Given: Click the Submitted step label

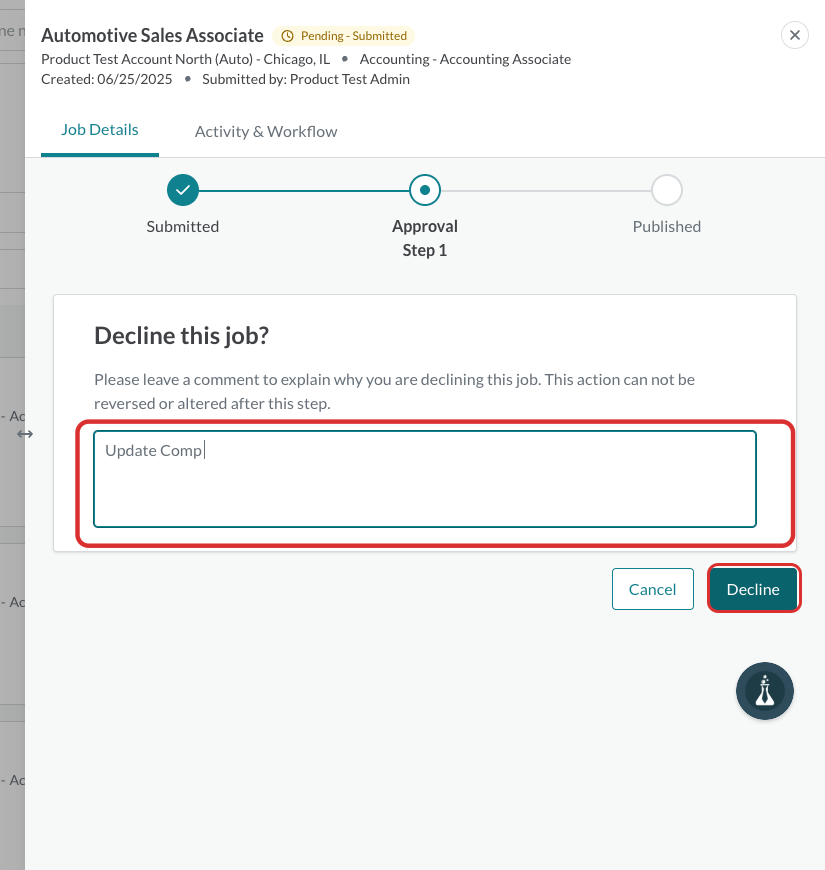Looking at the screenshot, I should click(x=183, y=226).
